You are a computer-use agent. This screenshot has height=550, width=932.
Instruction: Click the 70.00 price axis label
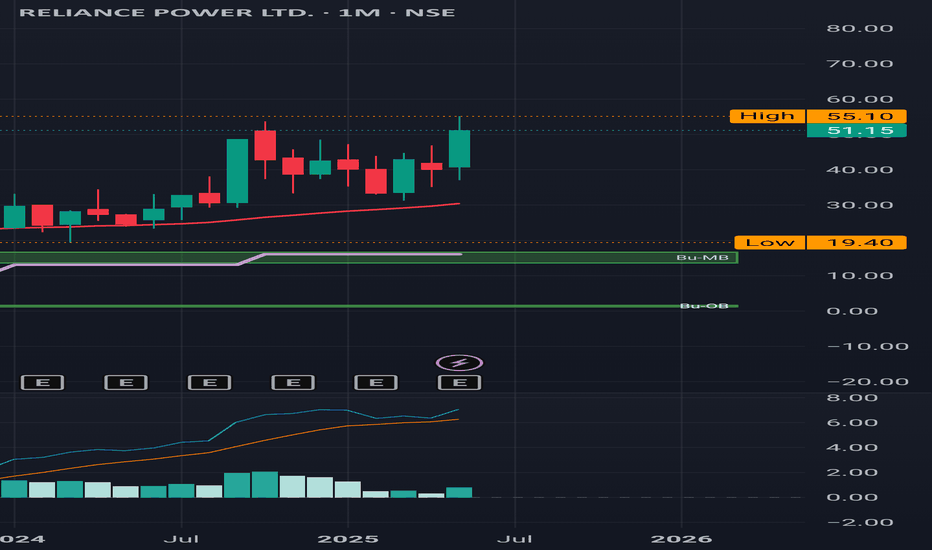(x=859, y=64)
